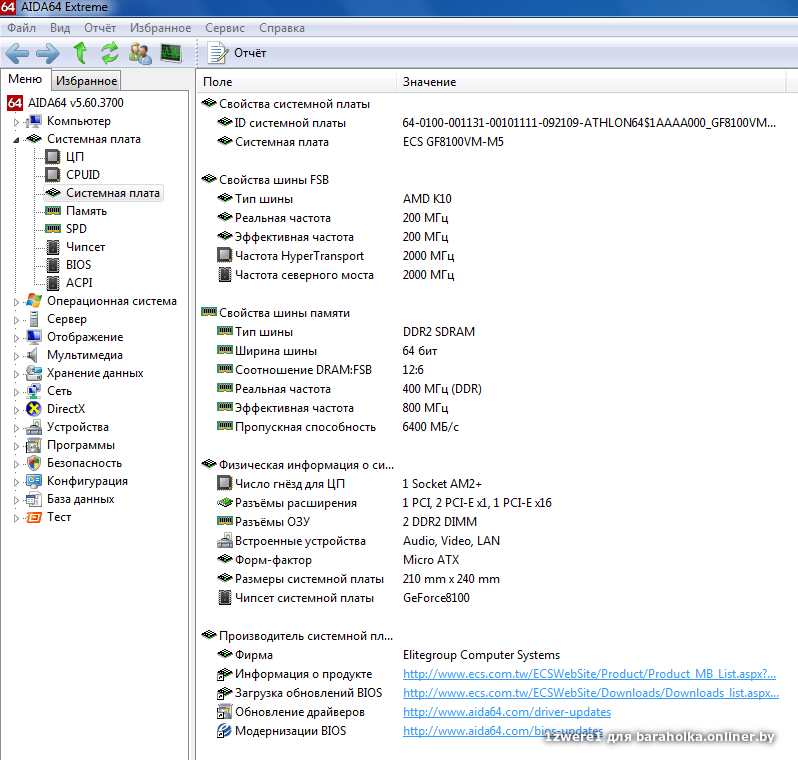Open the Файл menu

pos(21,28)
